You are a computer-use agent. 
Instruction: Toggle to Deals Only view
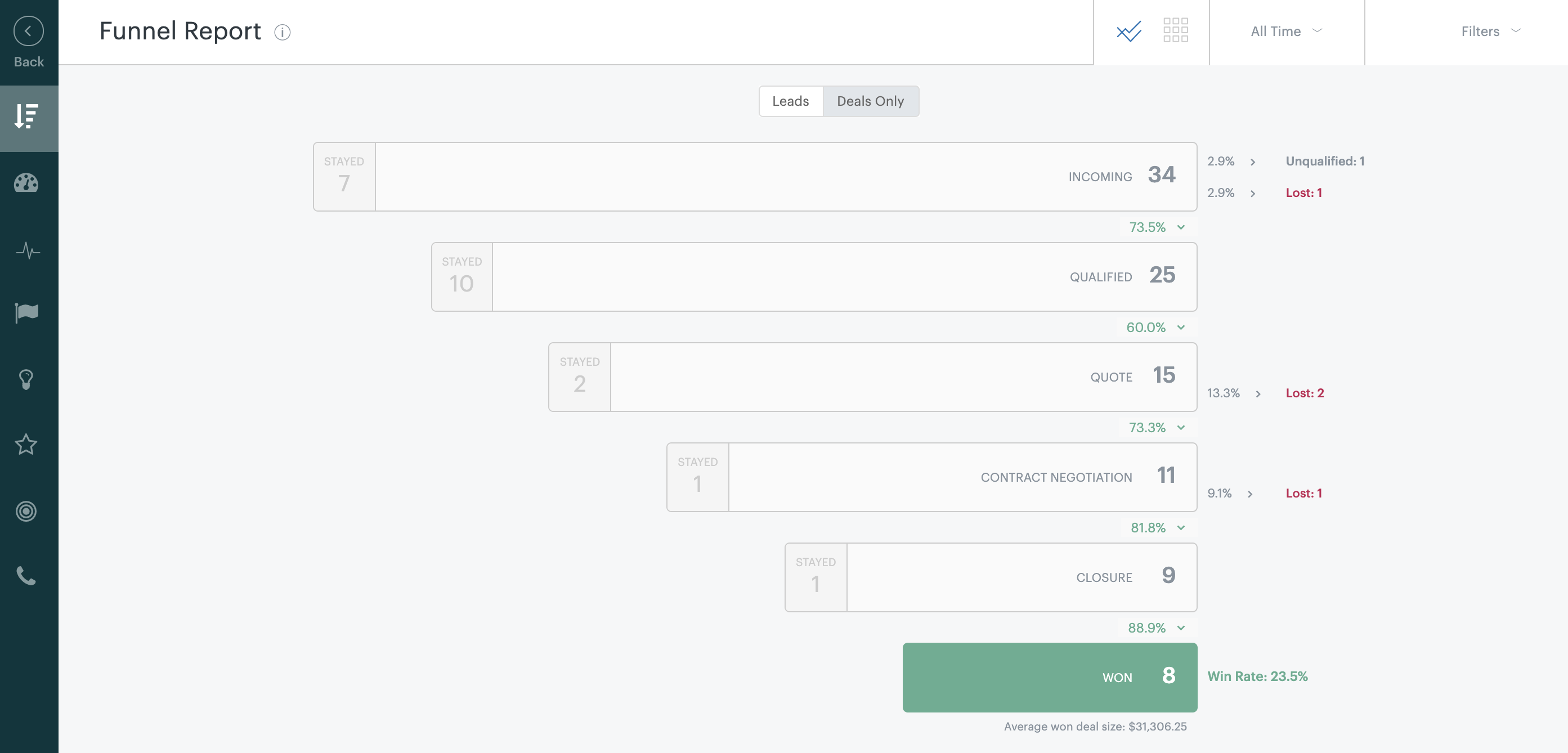[x=870, y=101]
